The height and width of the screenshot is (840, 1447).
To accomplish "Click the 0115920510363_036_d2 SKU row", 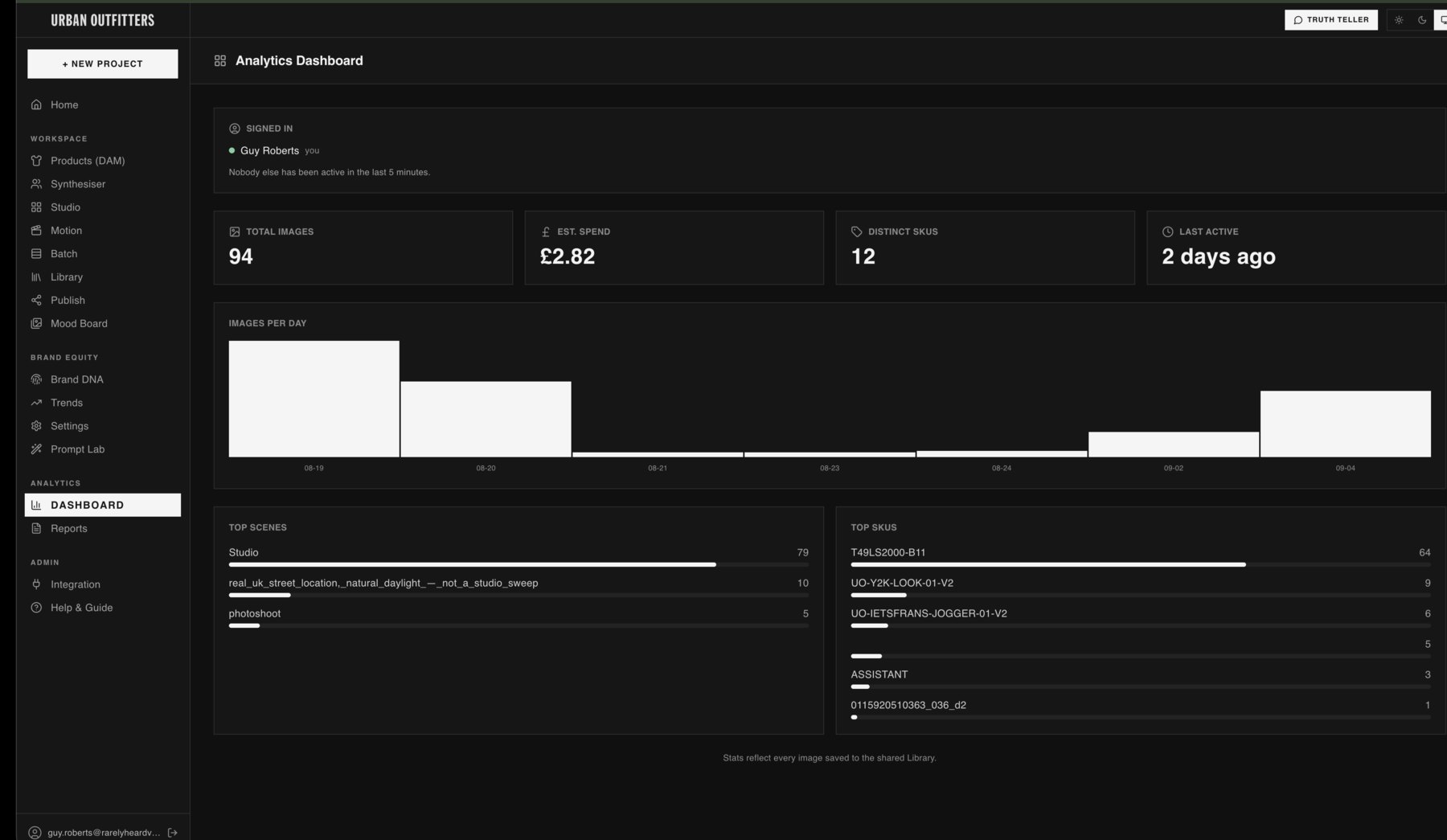I will pos(1141,711).
